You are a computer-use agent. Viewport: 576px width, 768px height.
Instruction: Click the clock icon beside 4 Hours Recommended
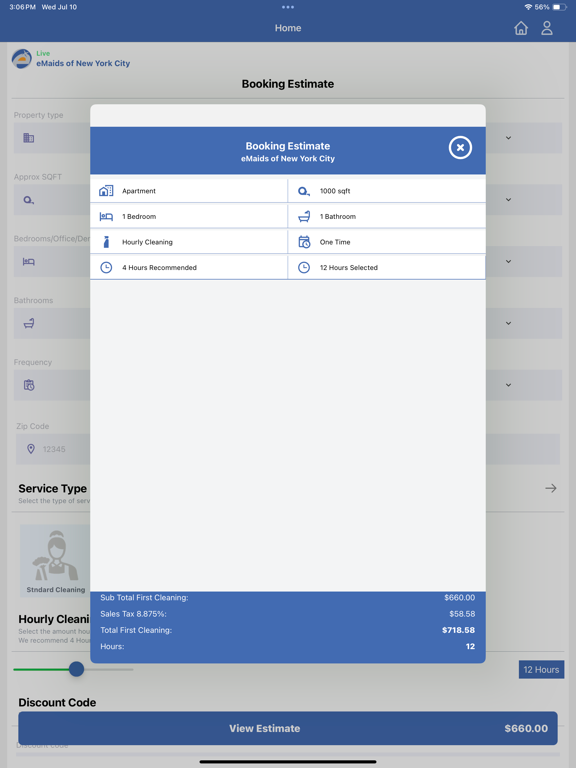tap(106, 267)
